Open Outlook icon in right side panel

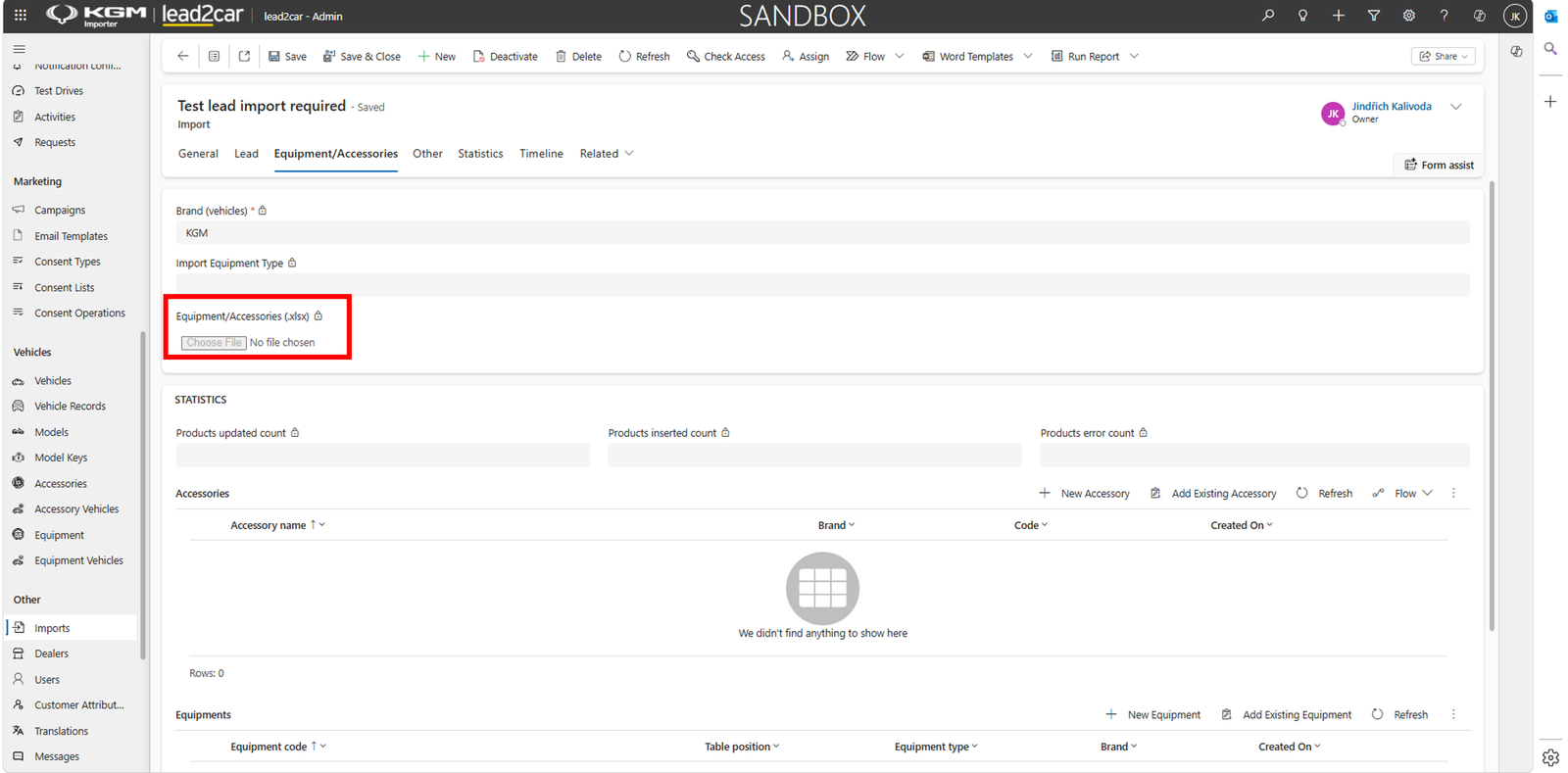pos(1550,17)
